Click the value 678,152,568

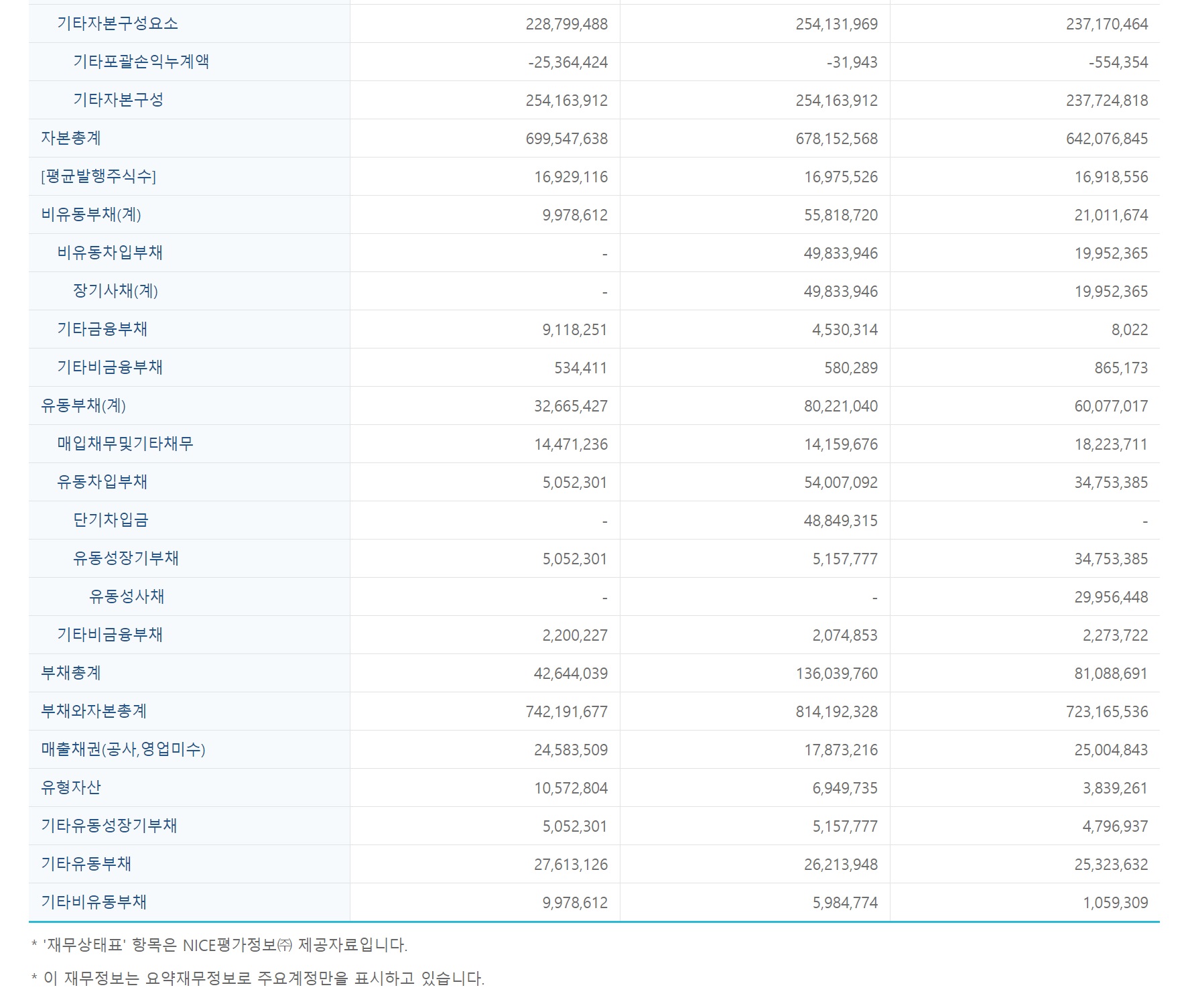click(x=837, y=139)
